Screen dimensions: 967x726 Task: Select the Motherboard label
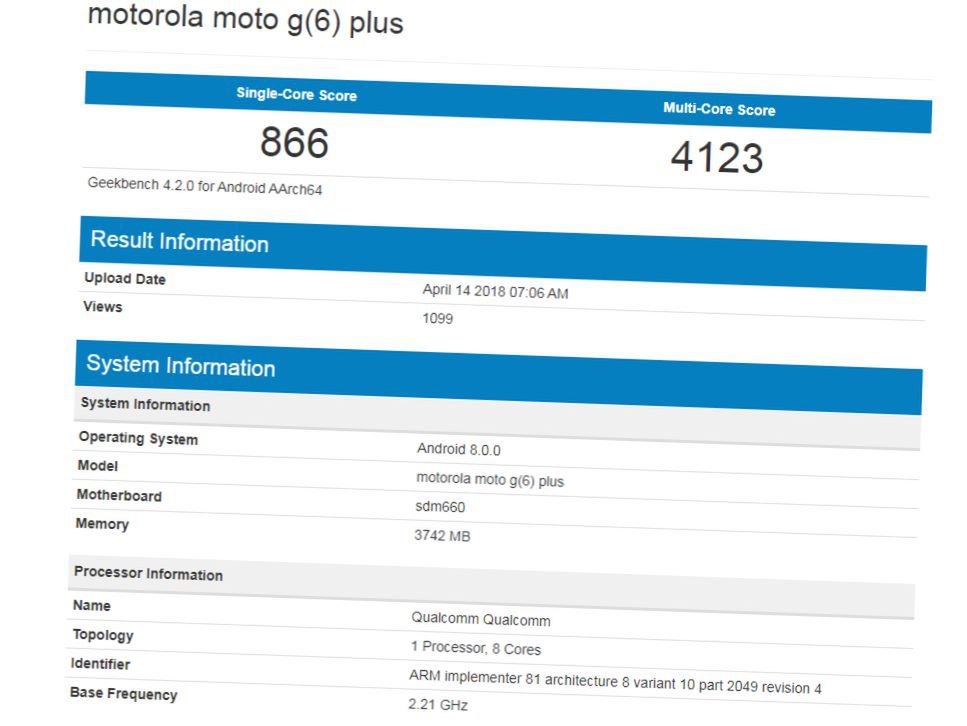(119, 495)
